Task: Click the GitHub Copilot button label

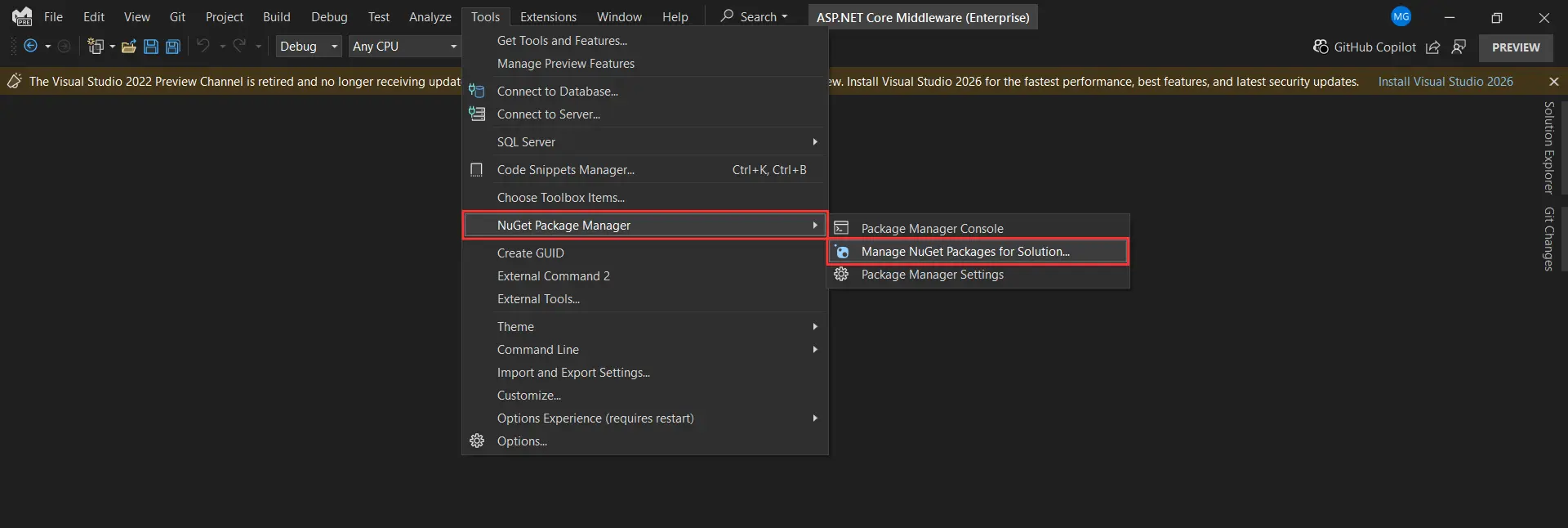Action: click(x=1375, y=47)
